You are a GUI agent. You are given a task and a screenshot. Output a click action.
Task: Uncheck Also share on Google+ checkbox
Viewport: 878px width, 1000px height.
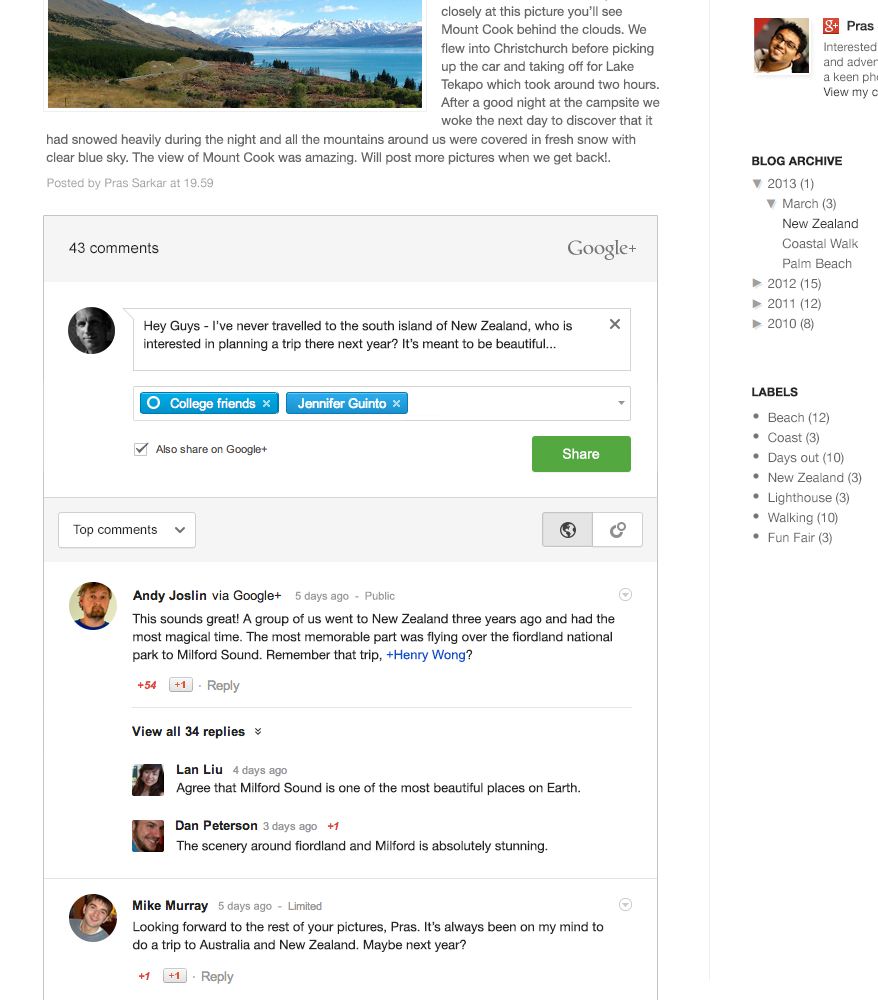141,450
